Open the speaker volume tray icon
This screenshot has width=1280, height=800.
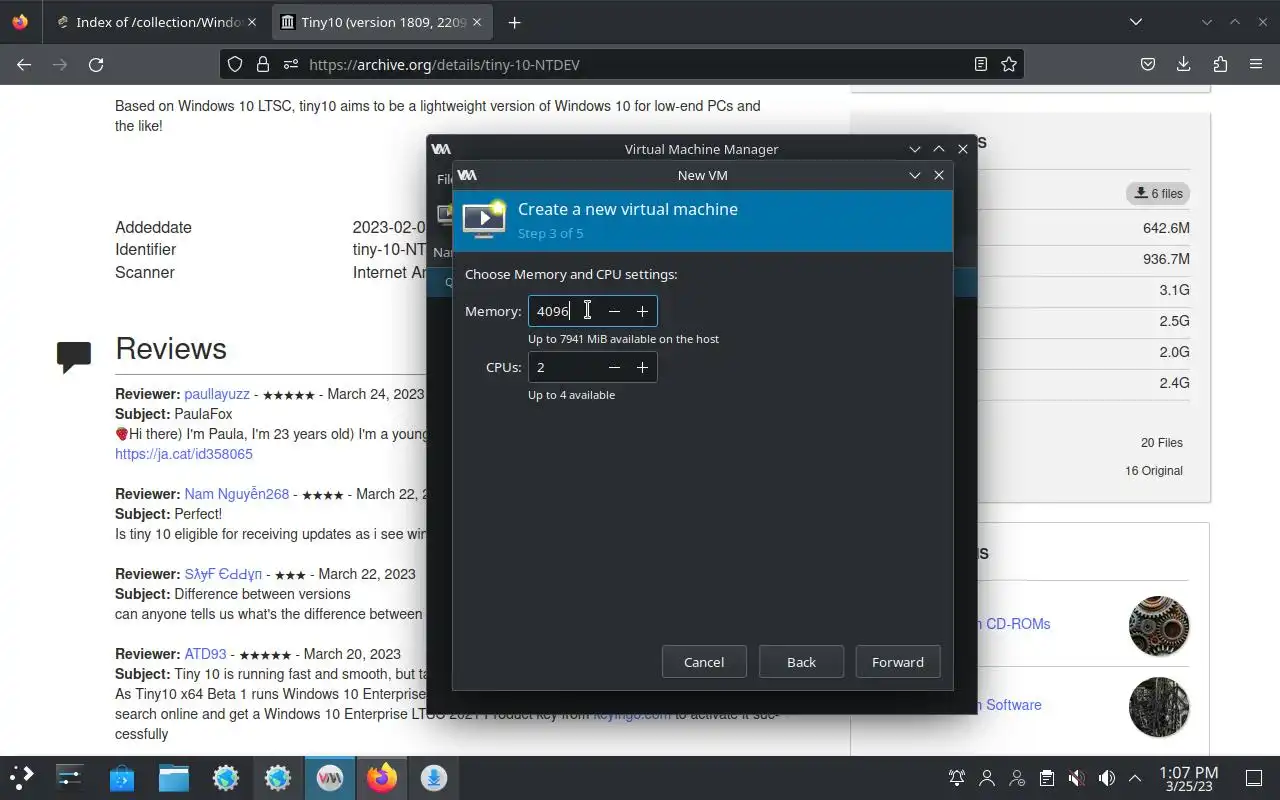1107,778
